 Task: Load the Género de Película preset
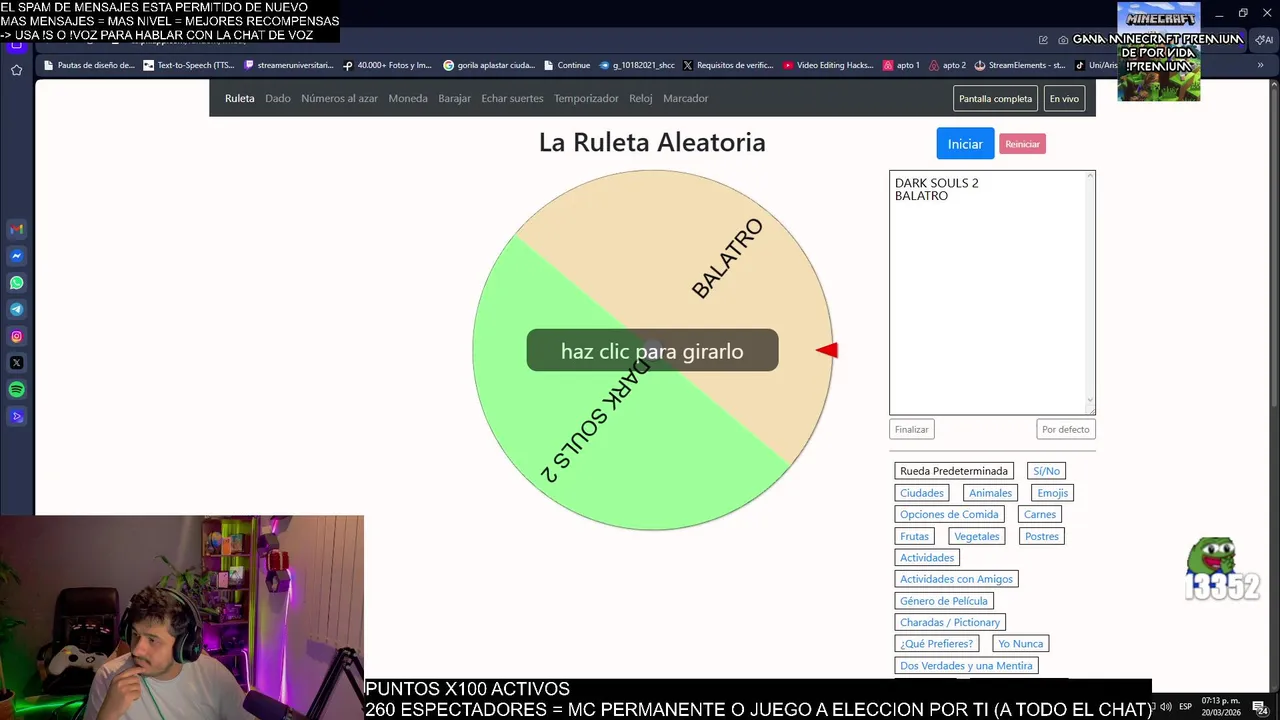tap(944, 601)
